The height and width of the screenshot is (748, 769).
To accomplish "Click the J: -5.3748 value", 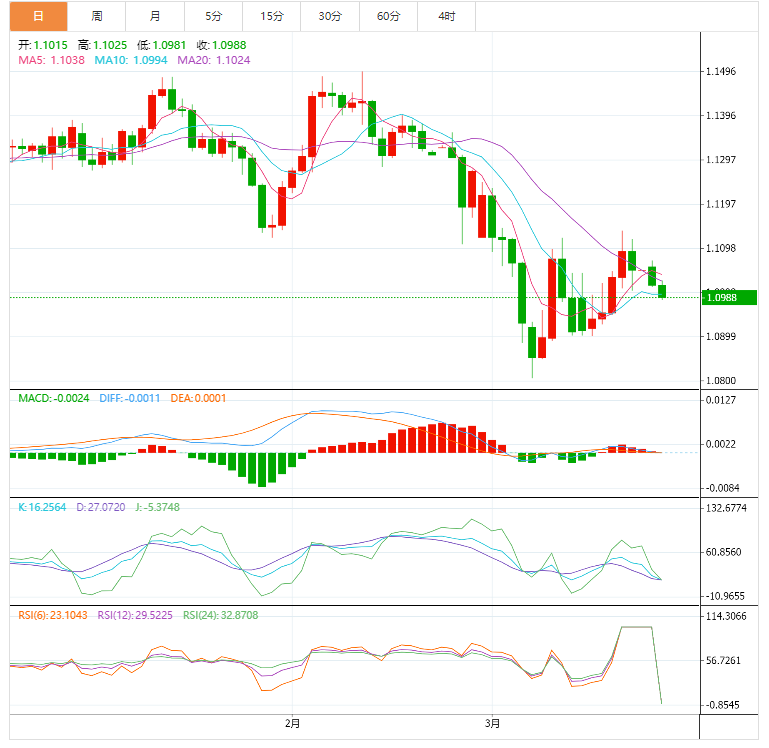I will tap(157, 507).
